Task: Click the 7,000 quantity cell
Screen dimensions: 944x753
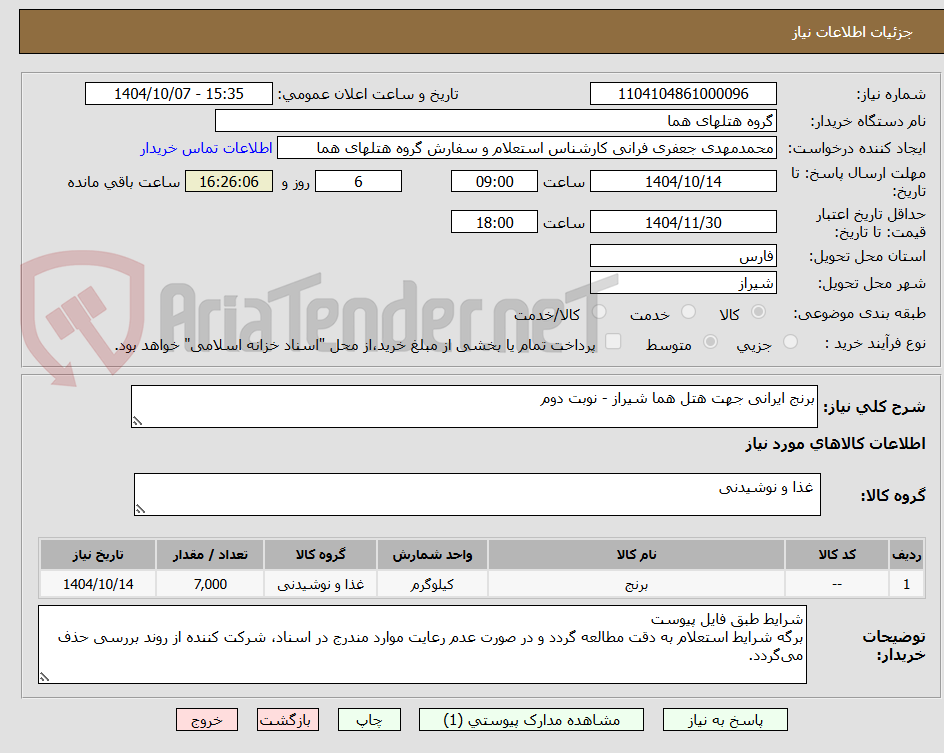Action: [x=210, y=584]
